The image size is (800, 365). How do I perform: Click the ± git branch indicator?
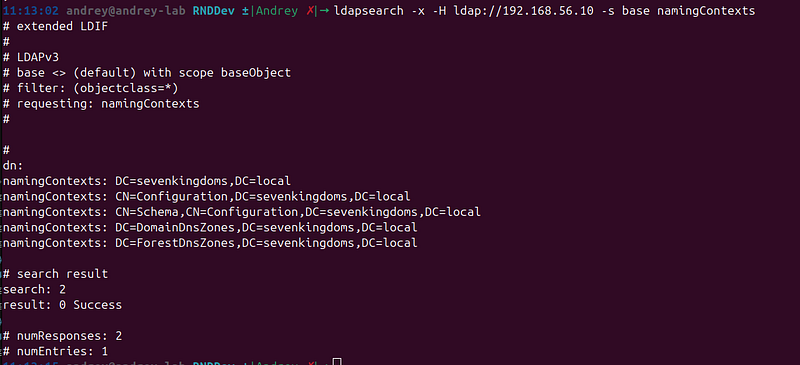pos(245,11)
